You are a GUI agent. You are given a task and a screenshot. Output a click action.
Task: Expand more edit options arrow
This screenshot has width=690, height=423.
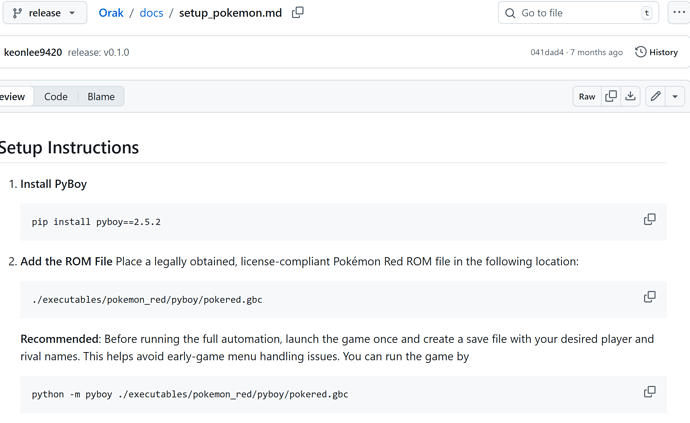[x=675, y=97]
